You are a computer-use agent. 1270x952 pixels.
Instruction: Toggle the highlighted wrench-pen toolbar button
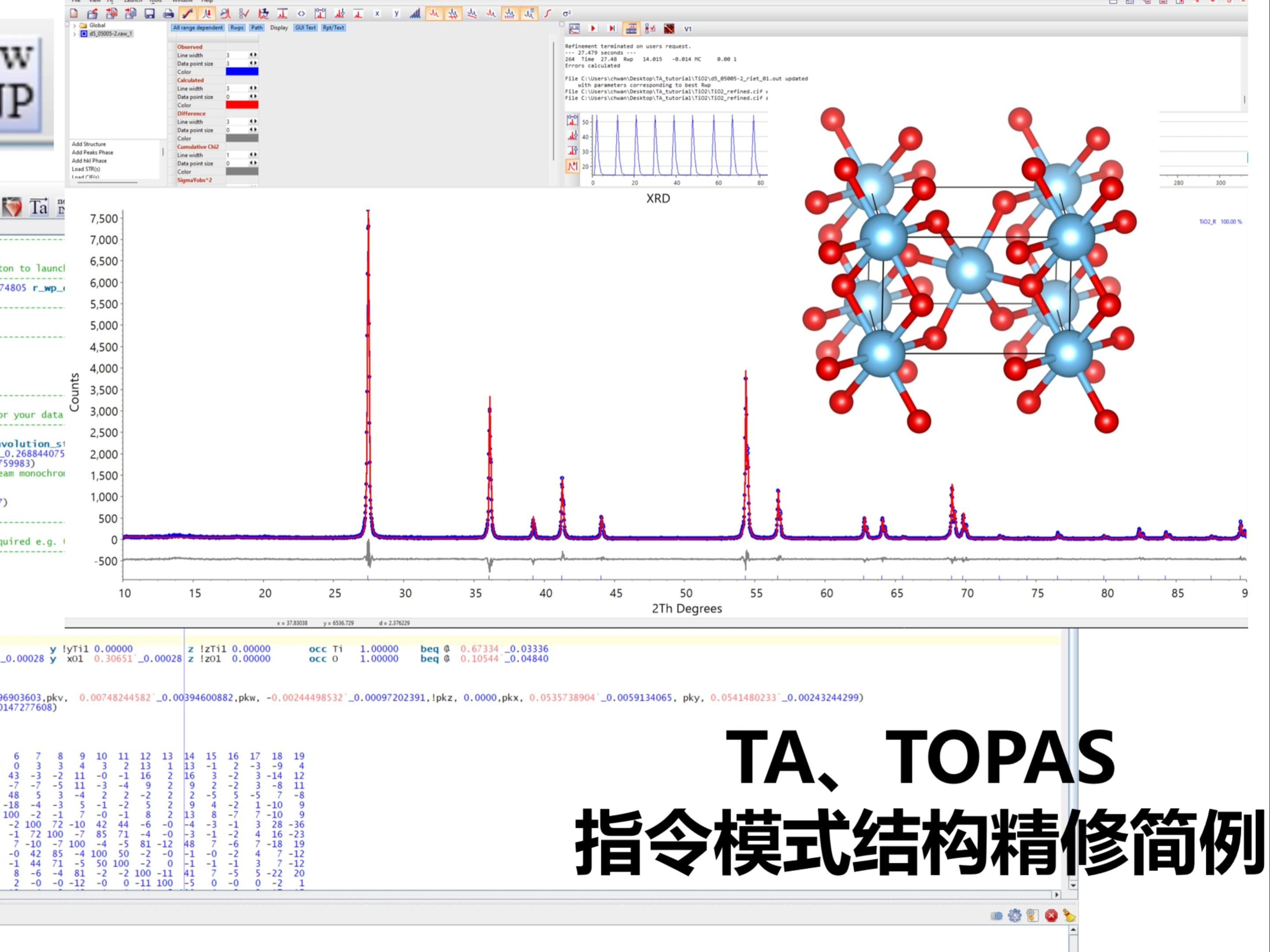pyautogui.click(x=187, y=13)
